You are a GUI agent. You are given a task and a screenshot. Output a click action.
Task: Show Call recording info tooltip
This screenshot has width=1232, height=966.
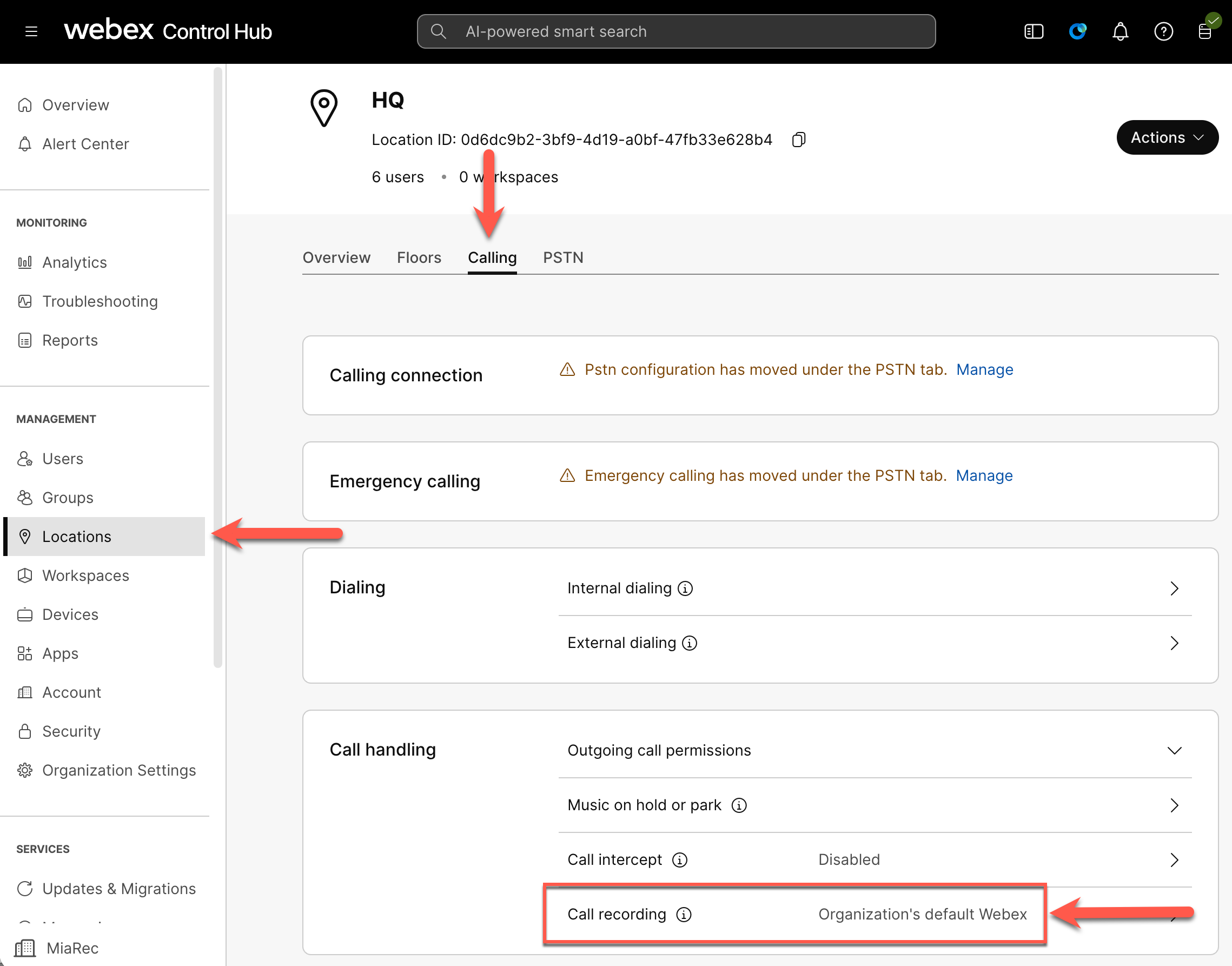pyautogui.click(x=684, y=914)
